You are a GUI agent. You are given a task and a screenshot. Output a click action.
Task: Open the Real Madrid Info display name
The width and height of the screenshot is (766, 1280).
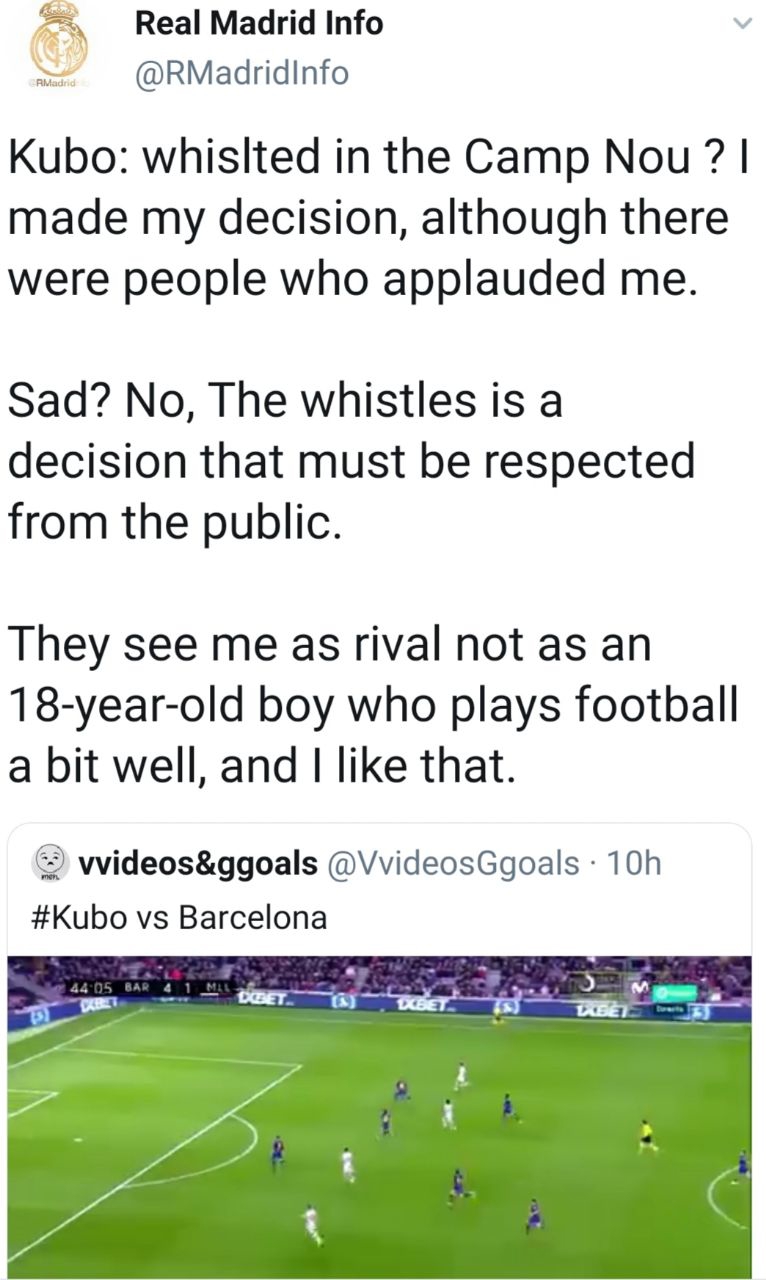point(259,23)
